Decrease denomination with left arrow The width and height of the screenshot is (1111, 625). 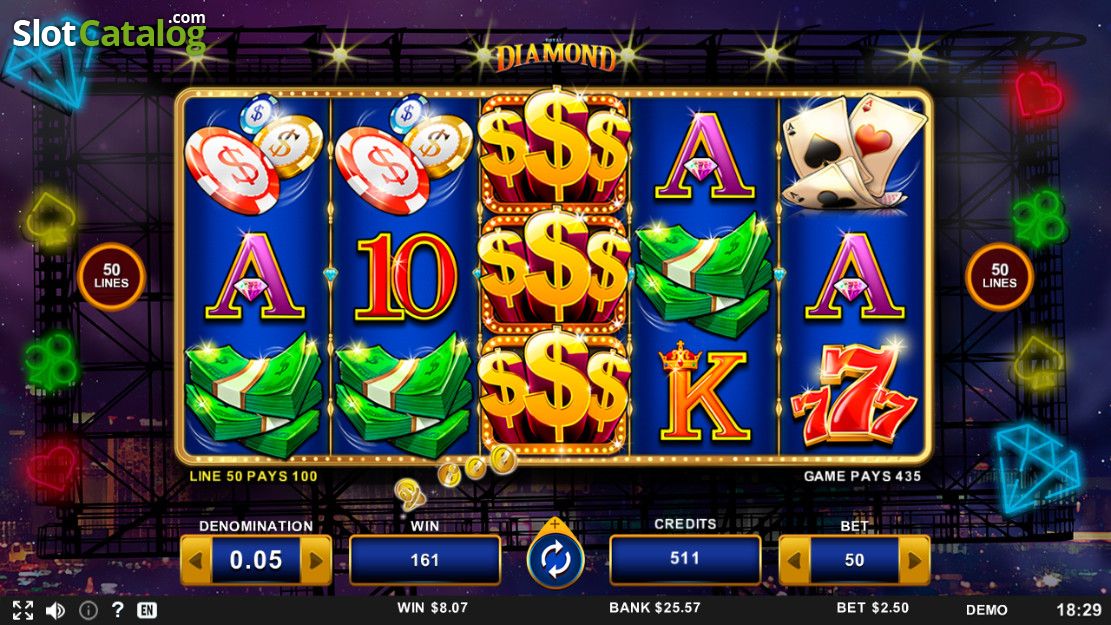pyautogui.click(x=196, y=561)
